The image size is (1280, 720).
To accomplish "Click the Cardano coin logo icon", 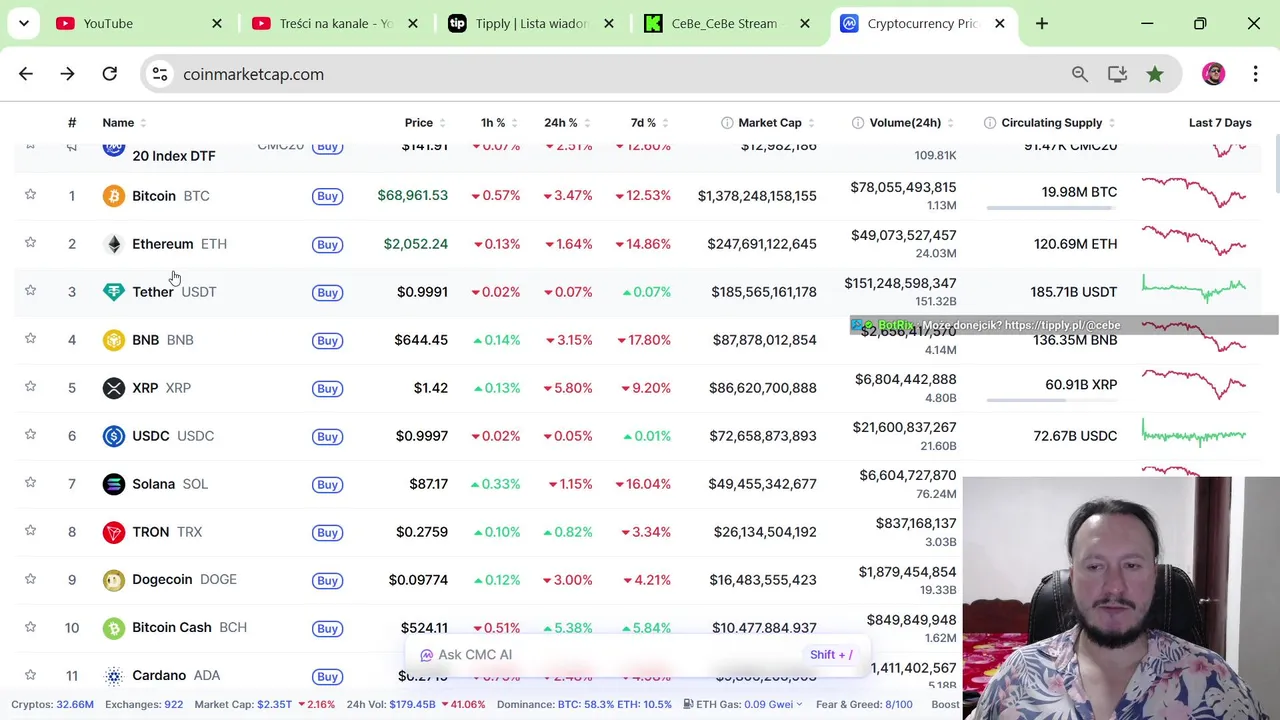I will pos(114,676).
